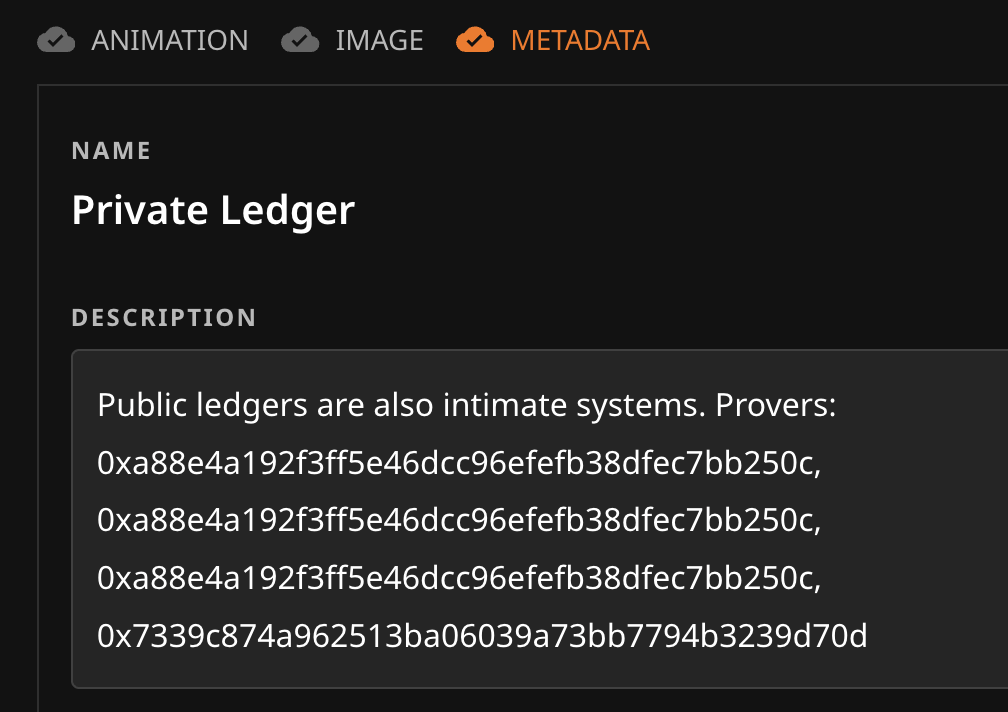
Task: Switch to the ANIMATION tab
Action: point(169,40)
